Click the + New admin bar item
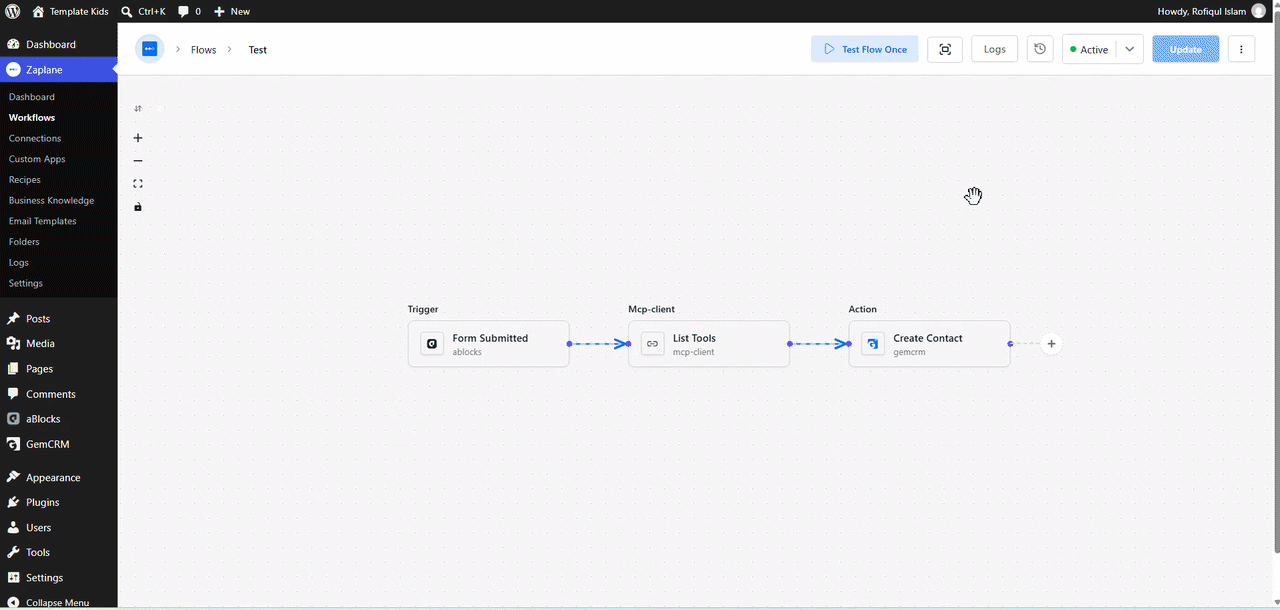Screen dimensions: 1280x610 [x=232, y=11]
